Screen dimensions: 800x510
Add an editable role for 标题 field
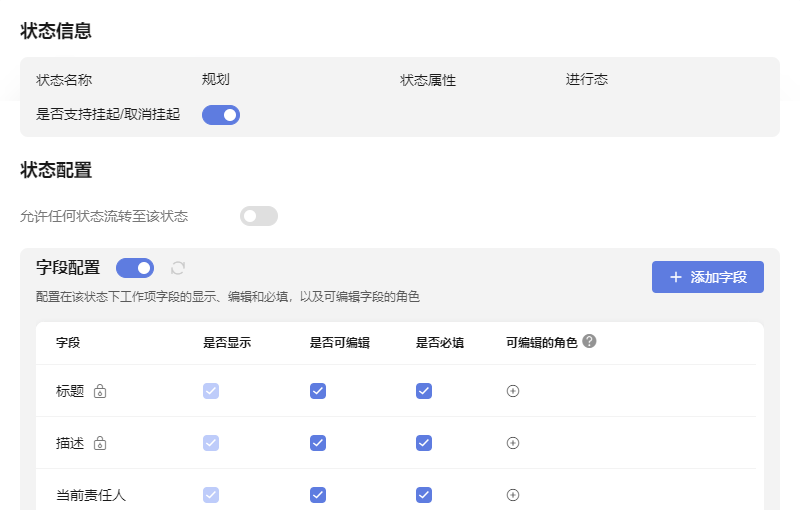coord(513,391)
